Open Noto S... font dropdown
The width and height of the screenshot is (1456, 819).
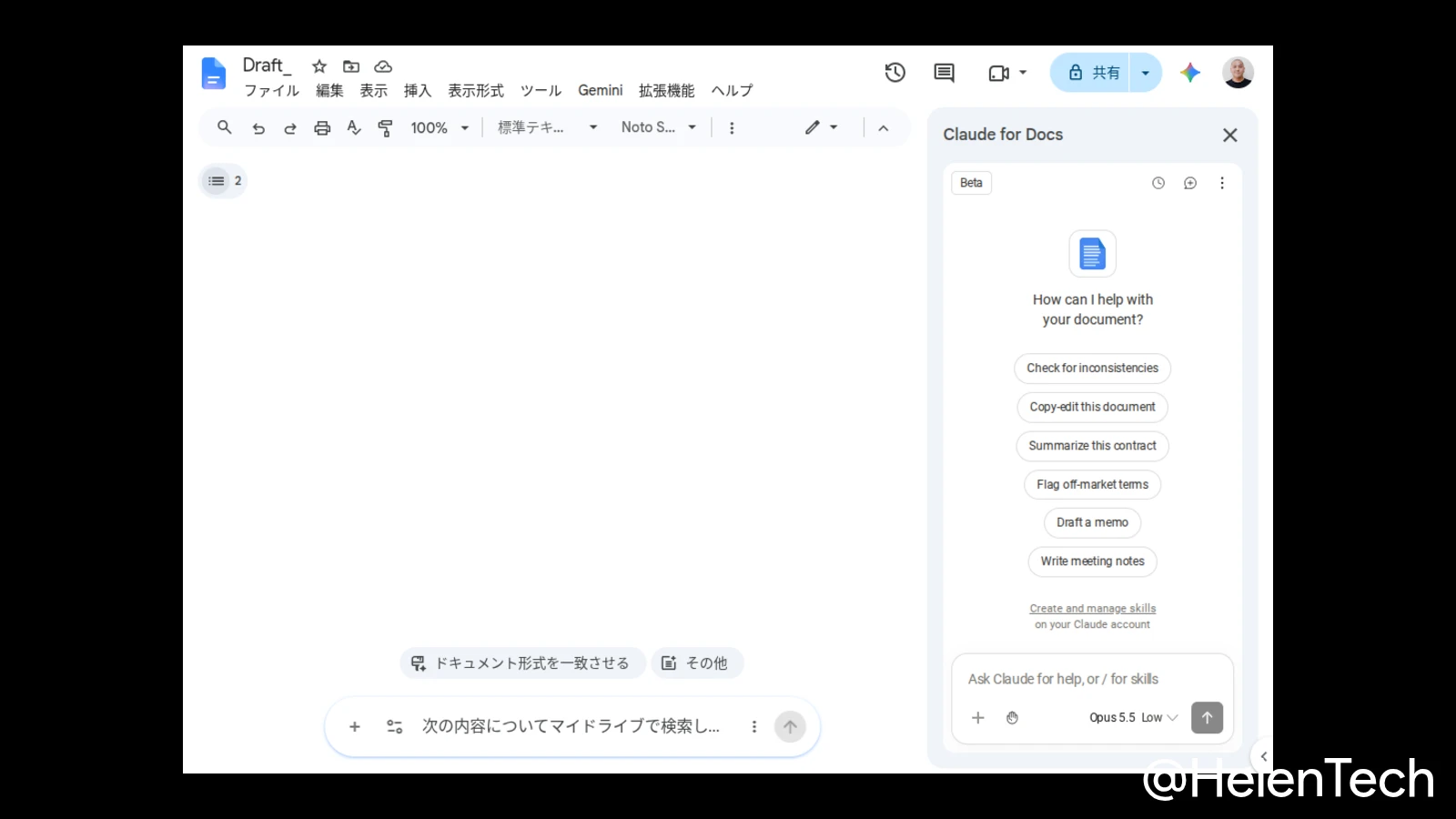(659, 128)
